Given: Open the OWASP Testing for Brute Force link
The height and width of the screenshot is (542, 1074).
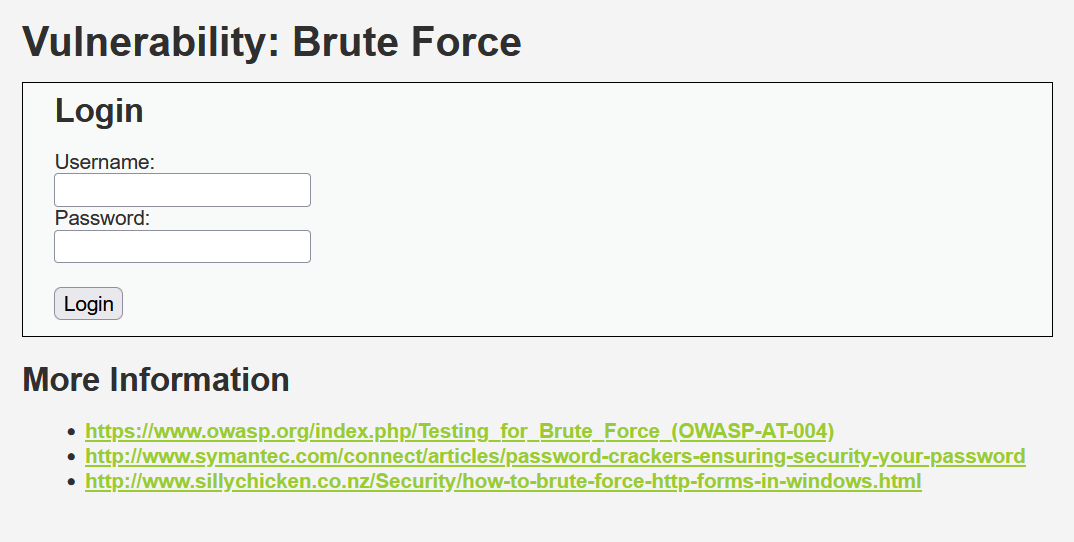Looking at the screenshot, I should pos(460,431).
